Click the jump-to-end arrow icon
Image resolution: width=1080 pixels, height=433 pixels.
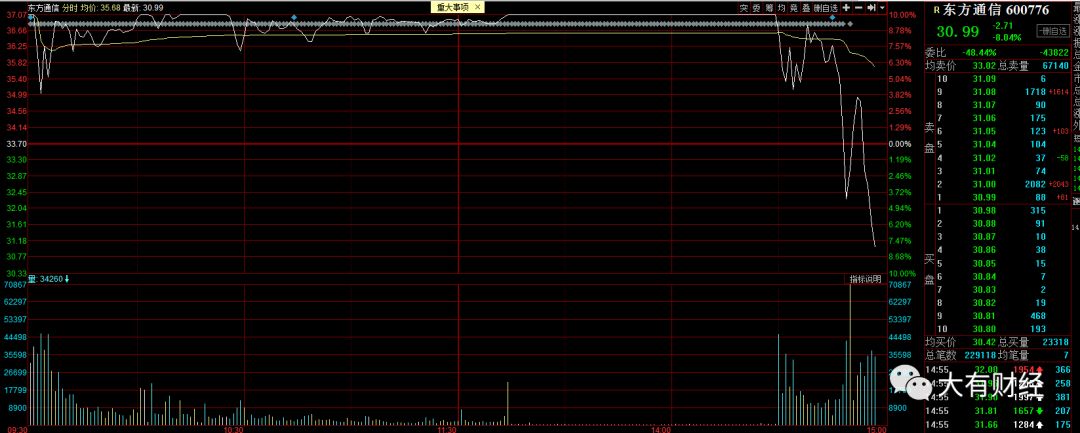coord(870,7)
